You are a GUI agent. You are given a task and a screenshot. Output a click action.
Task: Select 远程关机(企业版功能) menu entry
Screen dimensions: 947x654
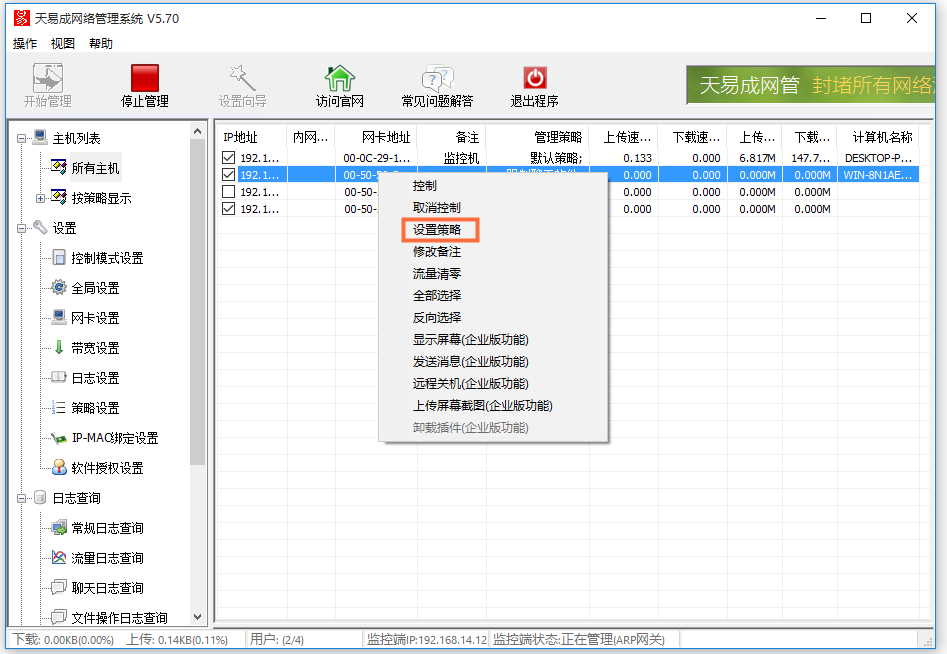pos(493,383)
